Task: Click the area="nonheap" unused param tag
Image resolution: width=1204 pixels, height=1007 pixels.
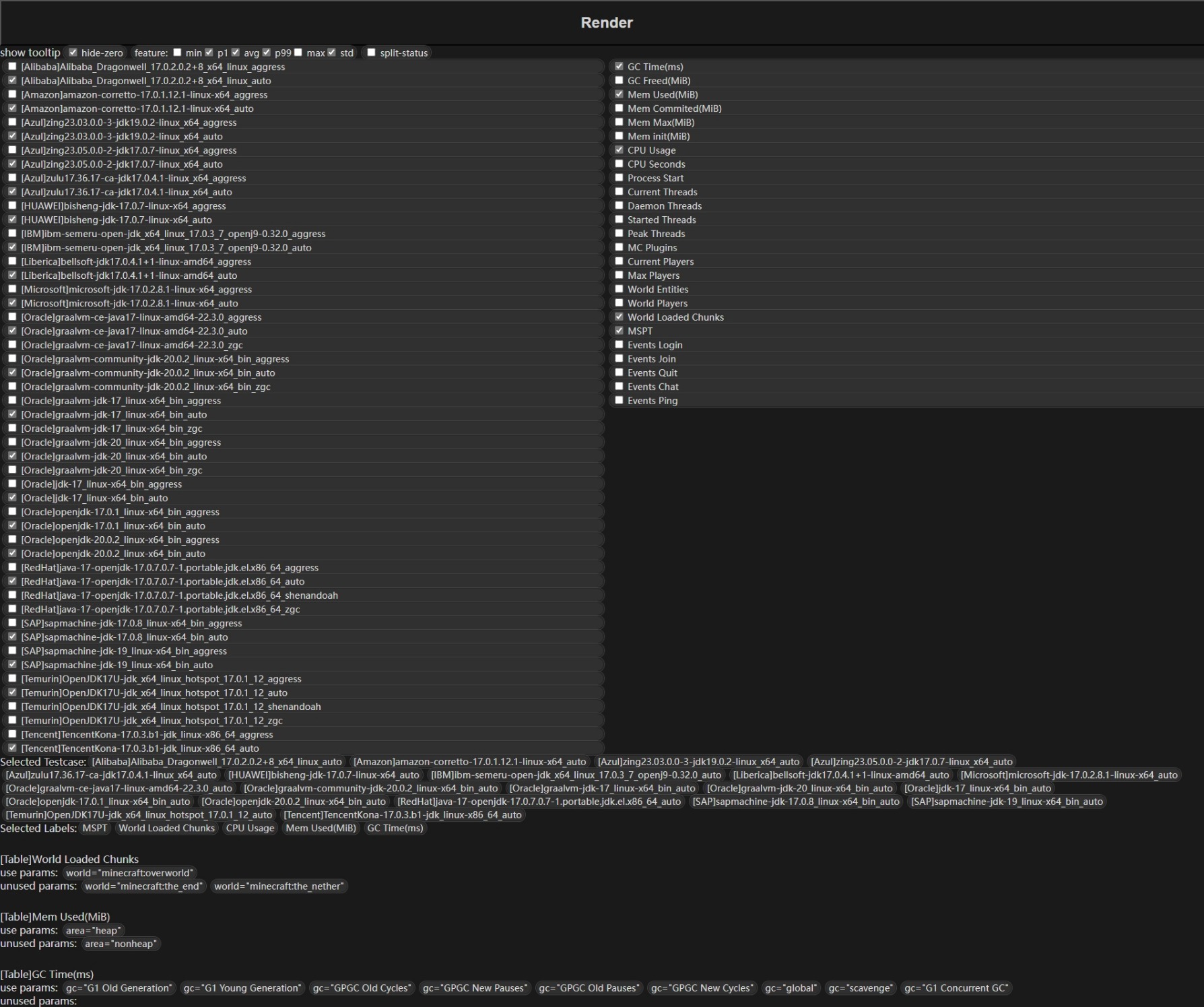Action: coord(121,944)
